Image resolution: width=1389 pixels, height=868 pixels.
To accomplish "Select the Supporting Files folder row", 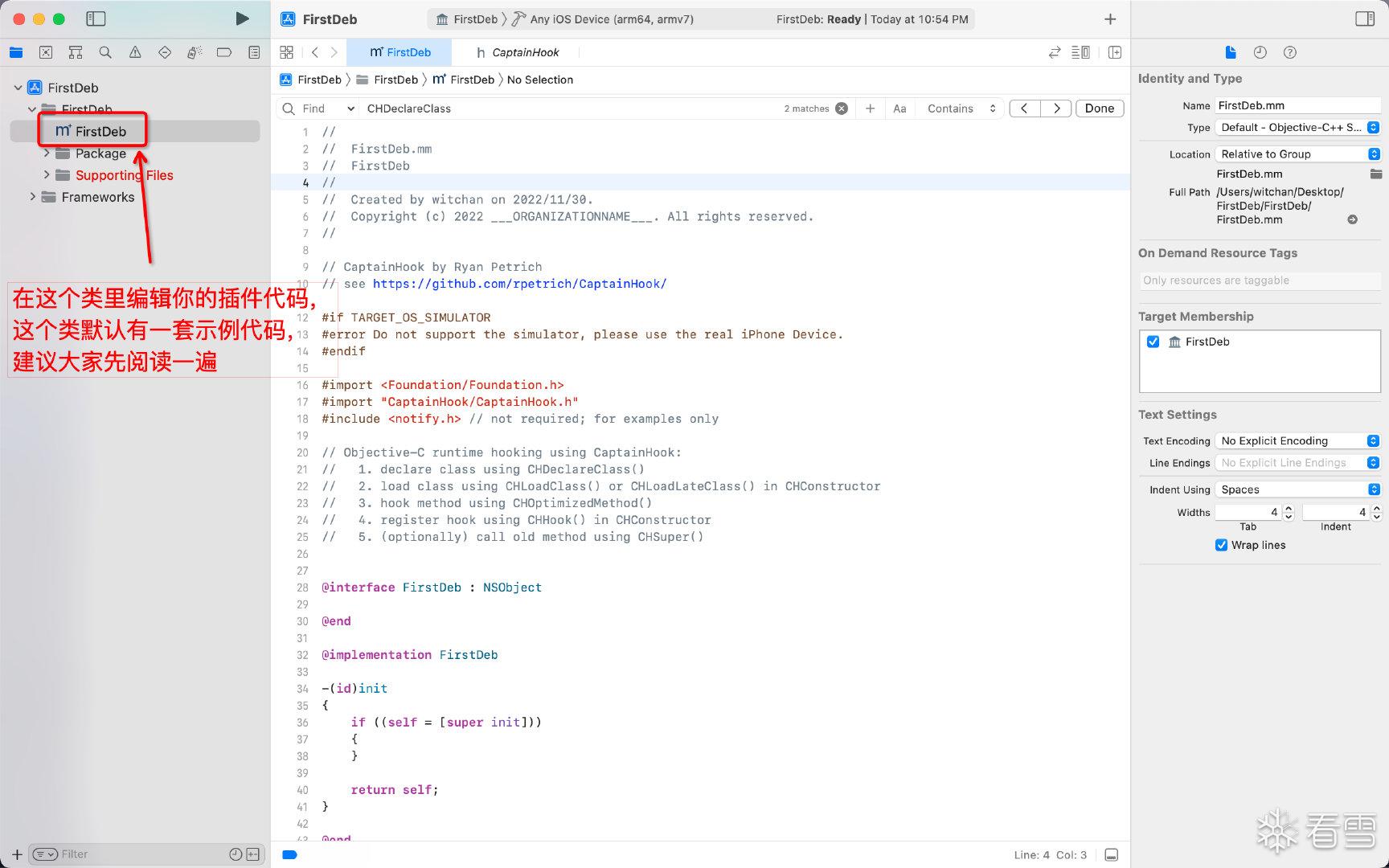I will 135,175.
